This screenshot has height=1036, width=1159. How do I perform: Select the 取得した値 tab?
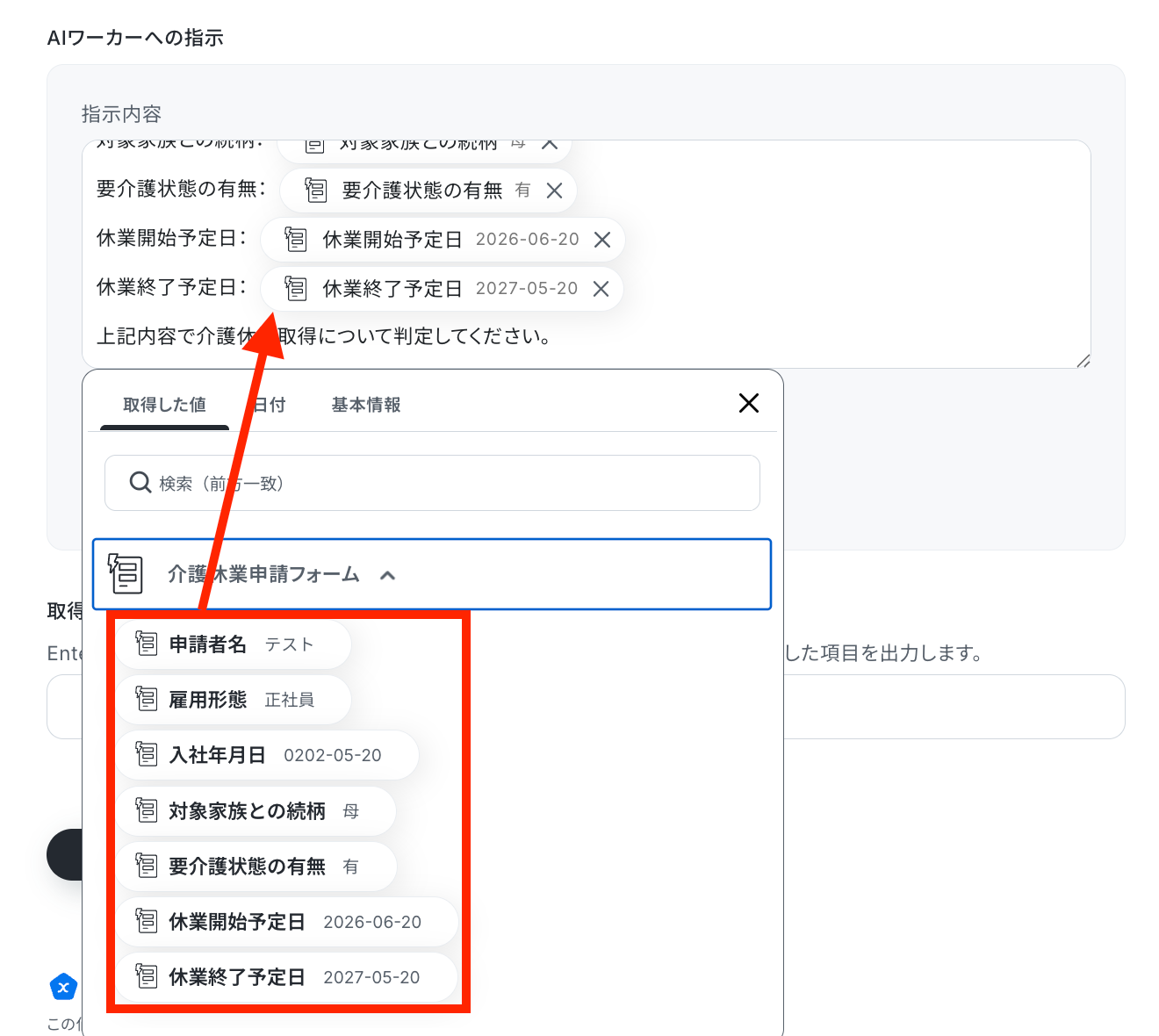point(164,405)
